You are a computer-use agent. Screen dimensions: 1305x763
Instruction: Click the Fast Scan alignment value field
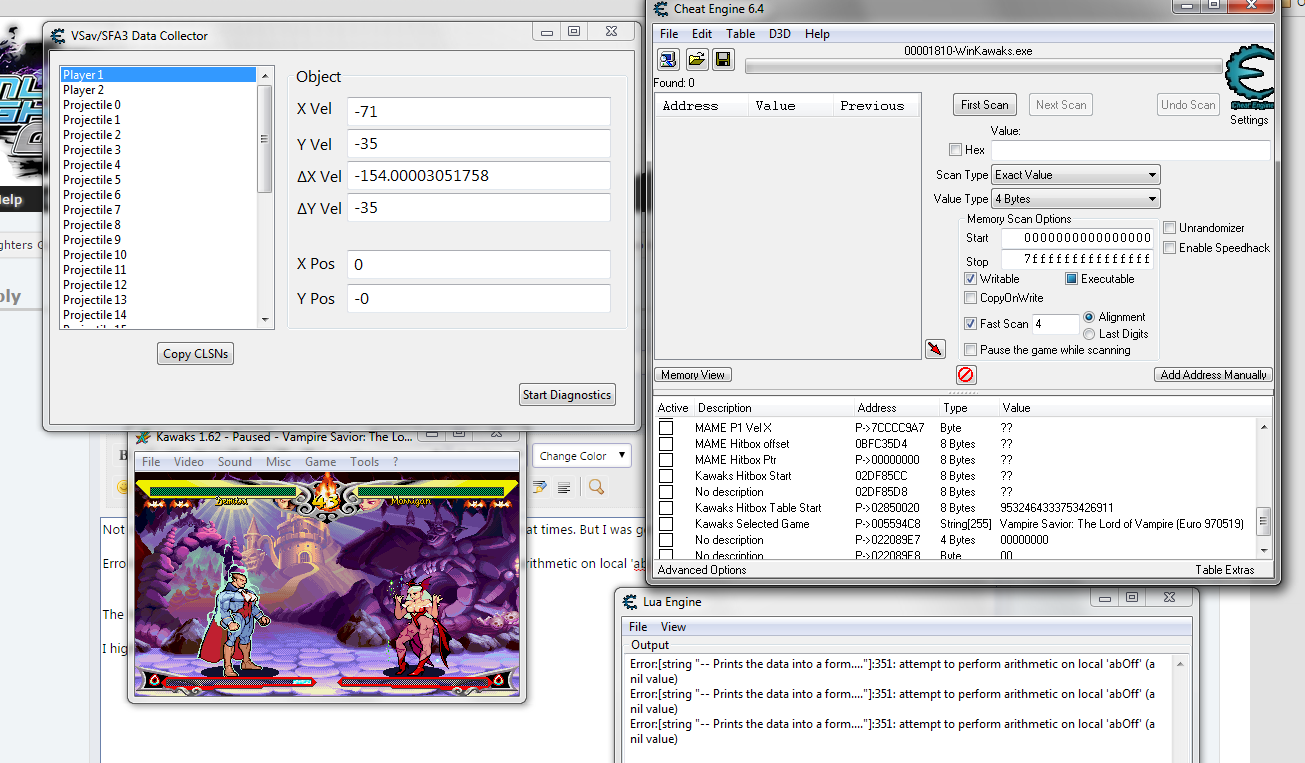pyautogui.click(x=1056, y=324)
